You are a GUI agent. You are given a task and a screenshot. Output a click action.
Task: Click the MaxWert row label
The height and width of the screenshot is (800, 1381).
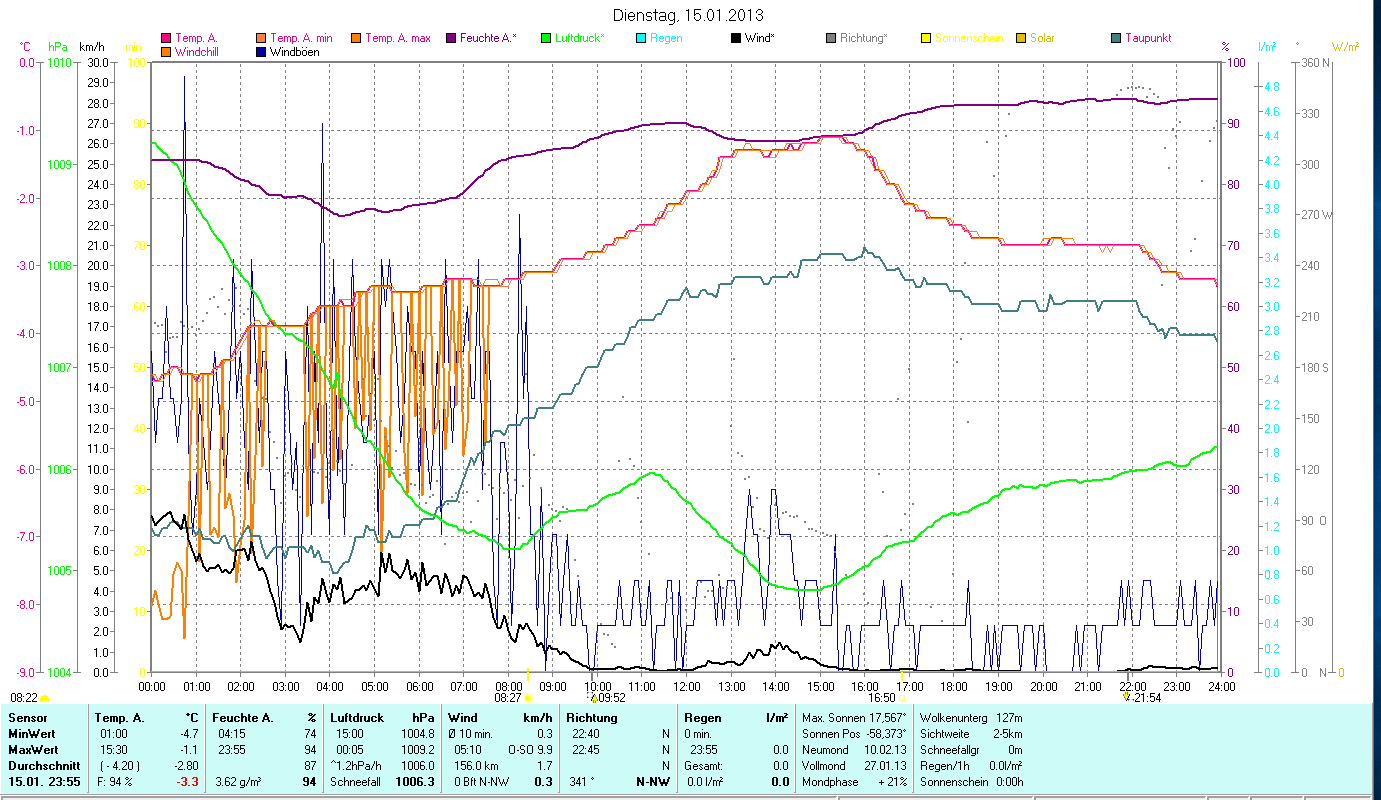33,750
